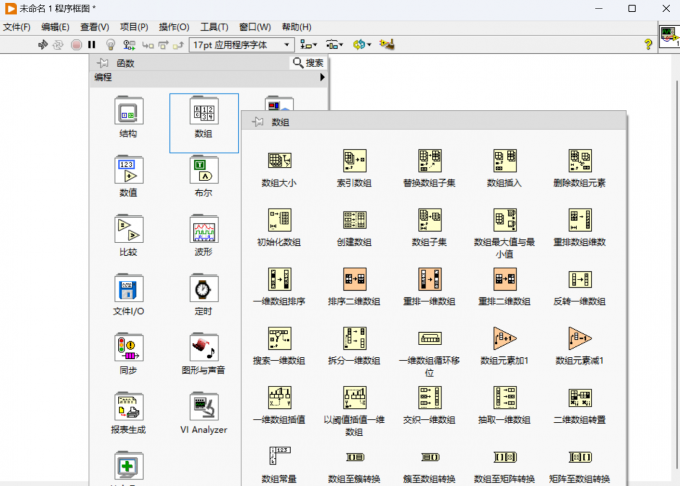The image size is (680, 486).
Task: Select the 数组元素加1 function
Action: coord(505,338)
